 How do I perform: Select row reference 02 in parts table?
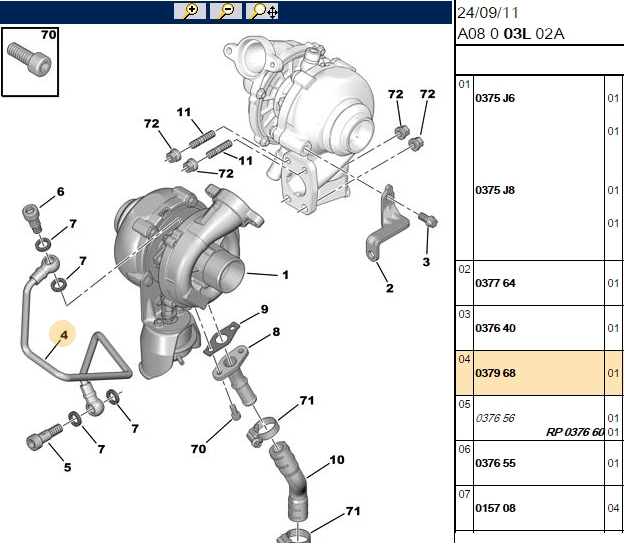(464, 269)
